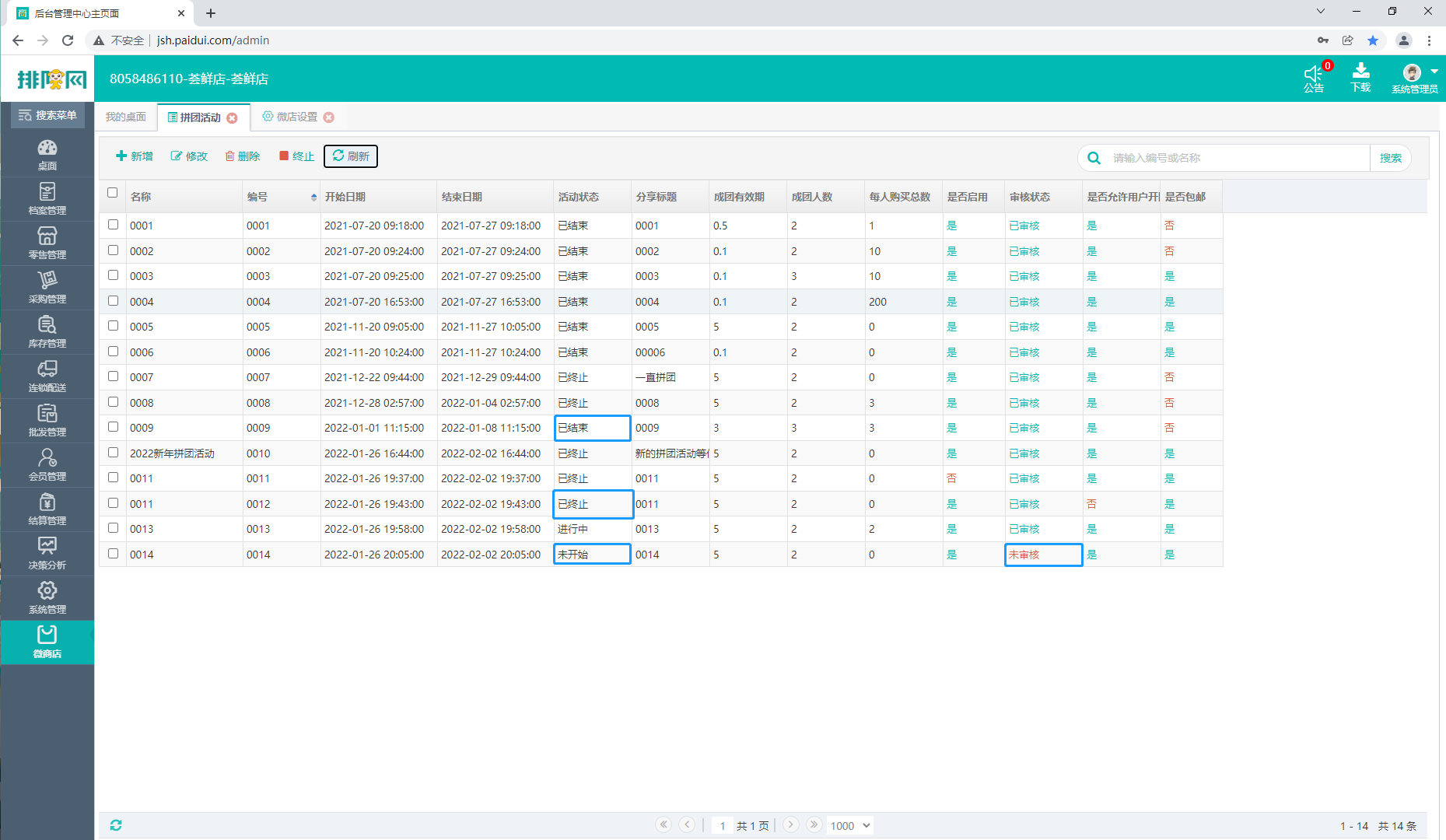
Task: Check the row 0007 checkbox
Action: pyautogui.click(x=113, y=376)
